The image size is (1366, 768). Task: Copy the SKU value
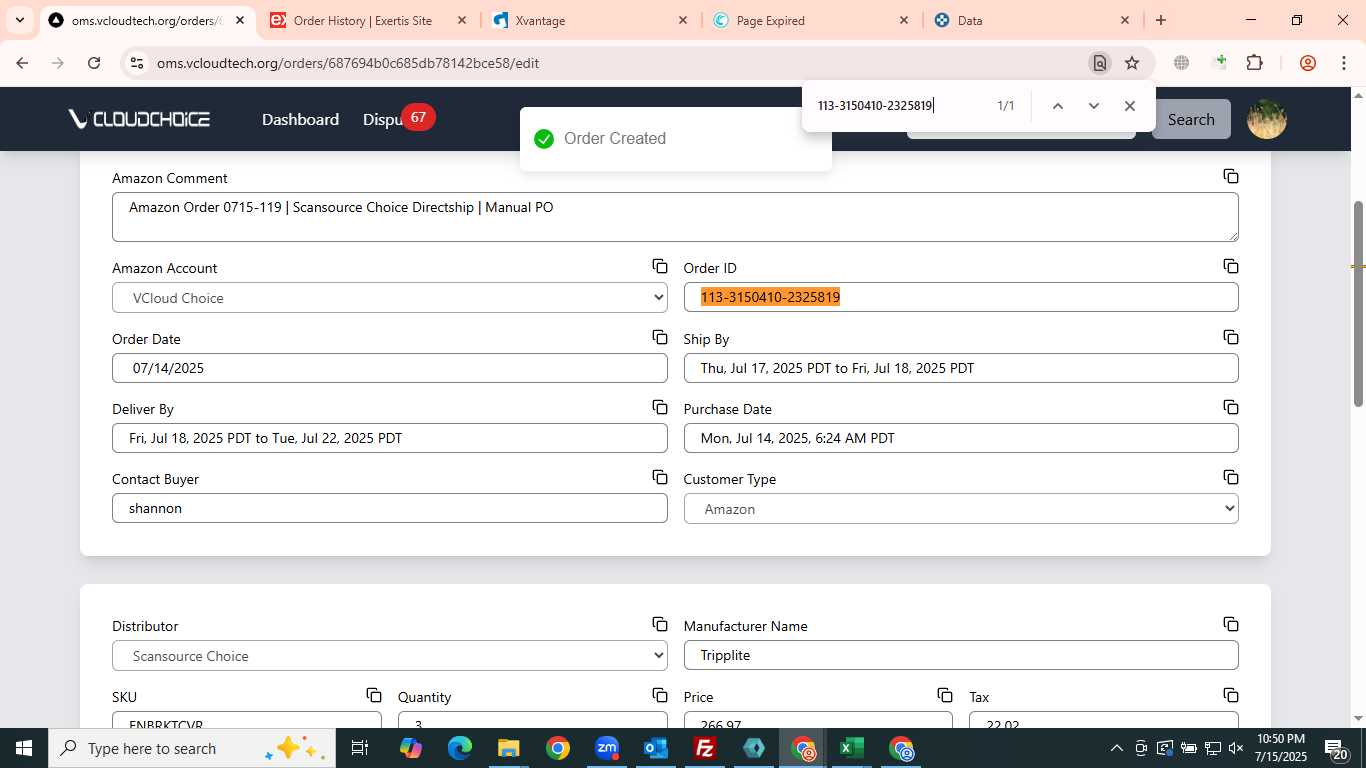pos(374,696)
